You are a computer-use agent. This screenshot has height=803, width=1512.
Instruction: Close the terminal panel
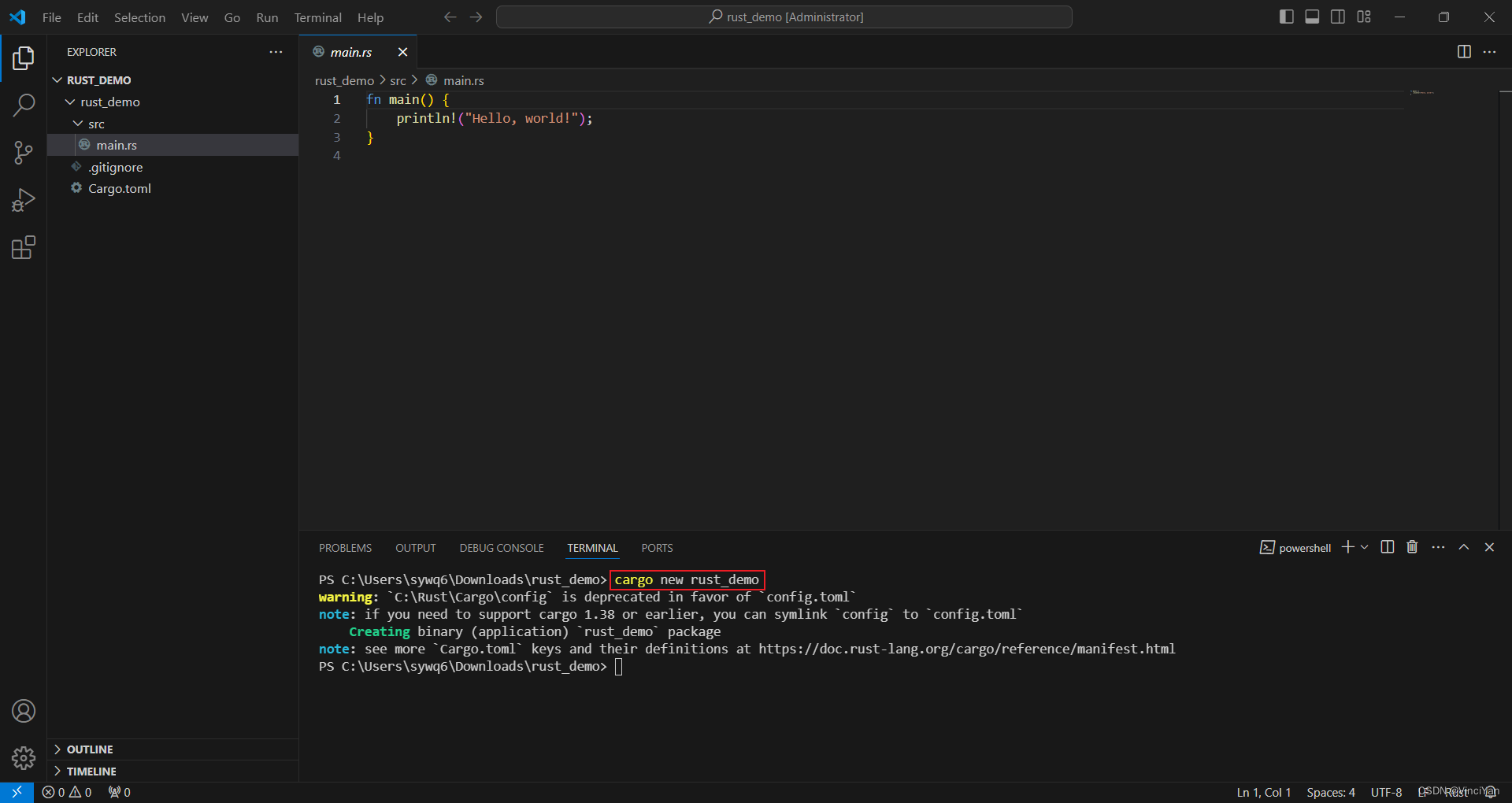(1489, 547)
